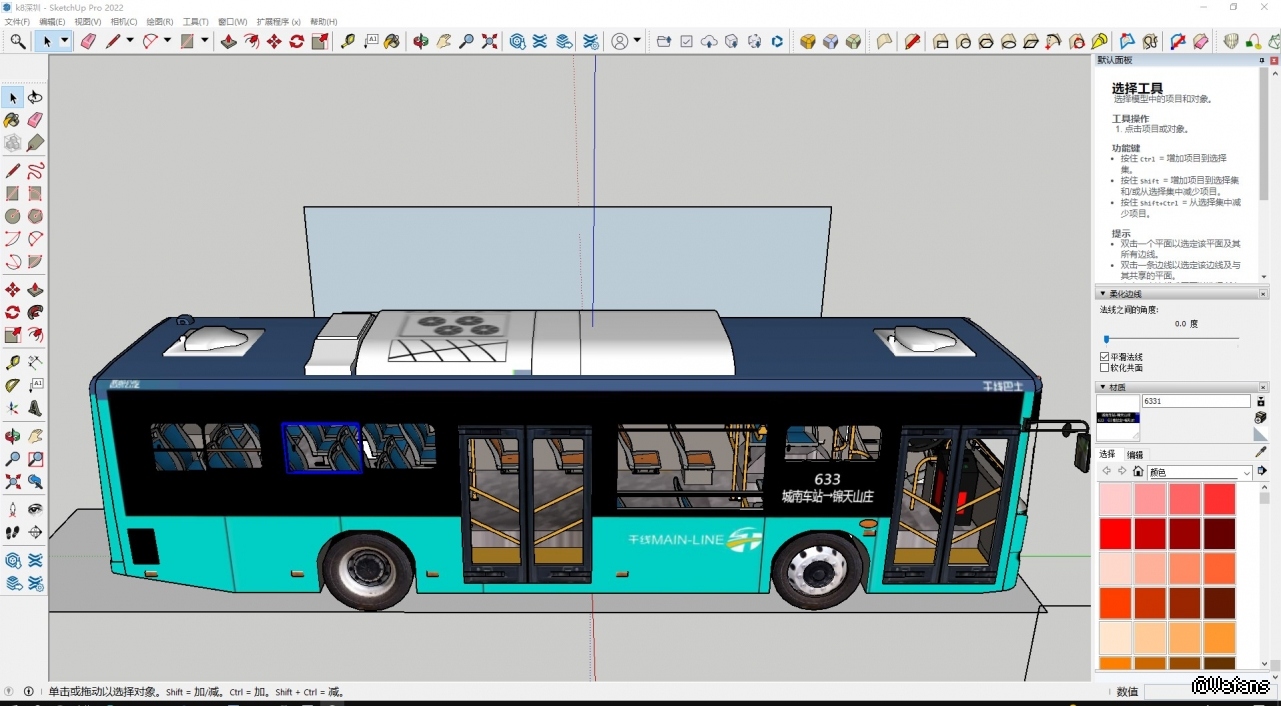The image size is (1281, 706).
Task: Open the 相机(C) menu
Action: (x=123, y=21)
